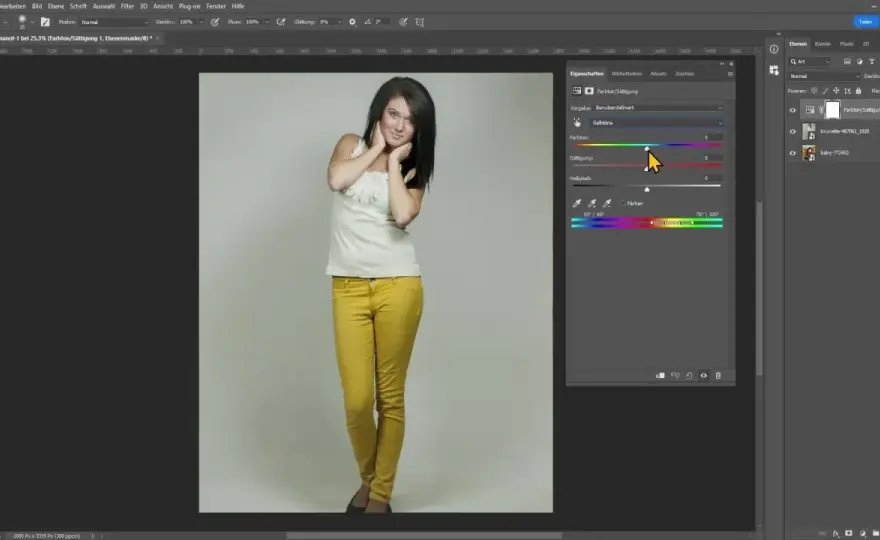Lock image pixels brush icon
880x540 pixels.
[x=826, y=91]
